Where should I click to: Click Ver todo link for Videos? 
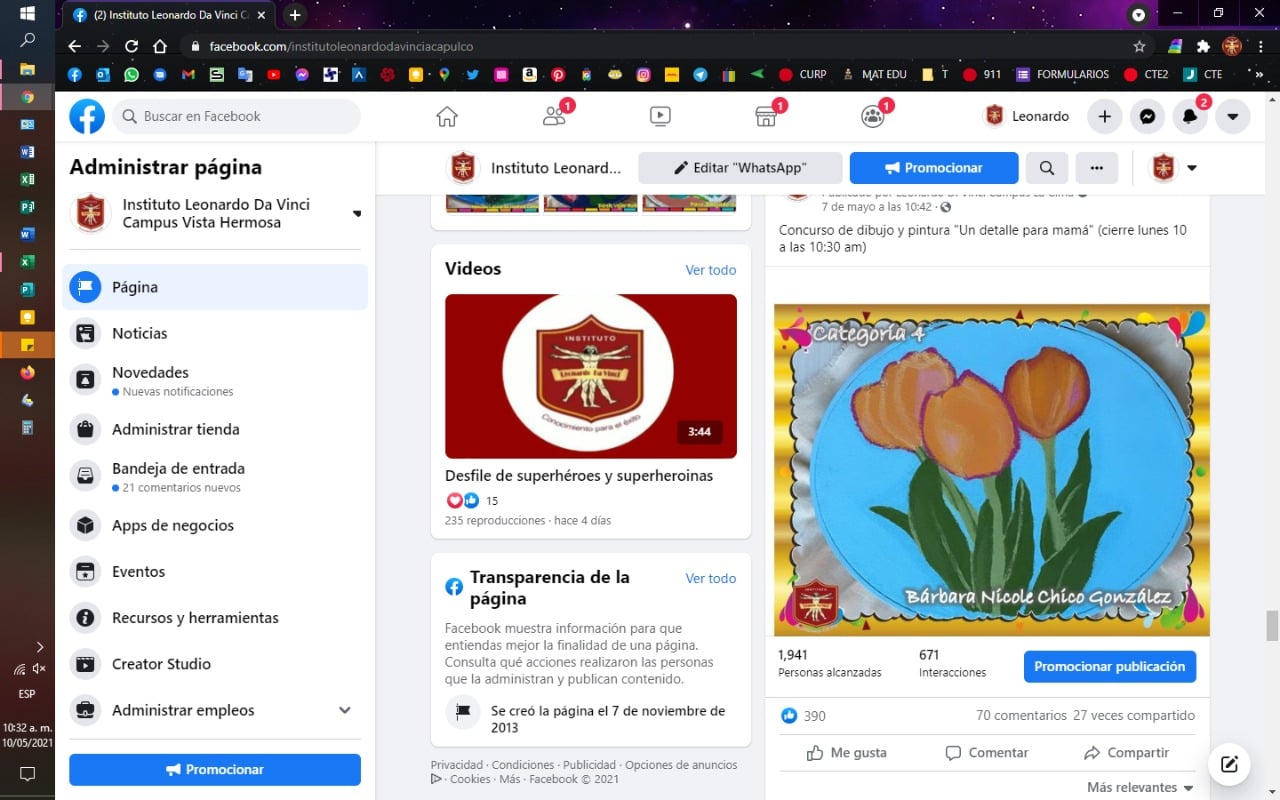tap(711, 270)
